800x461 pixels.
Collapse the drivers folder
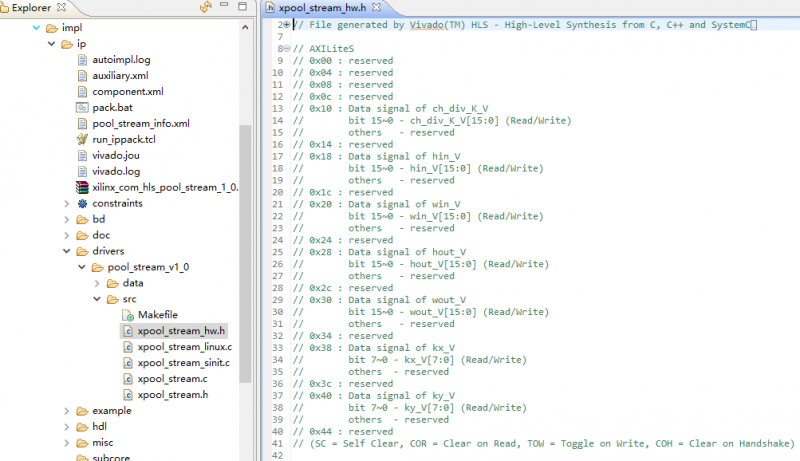[67, 251]
